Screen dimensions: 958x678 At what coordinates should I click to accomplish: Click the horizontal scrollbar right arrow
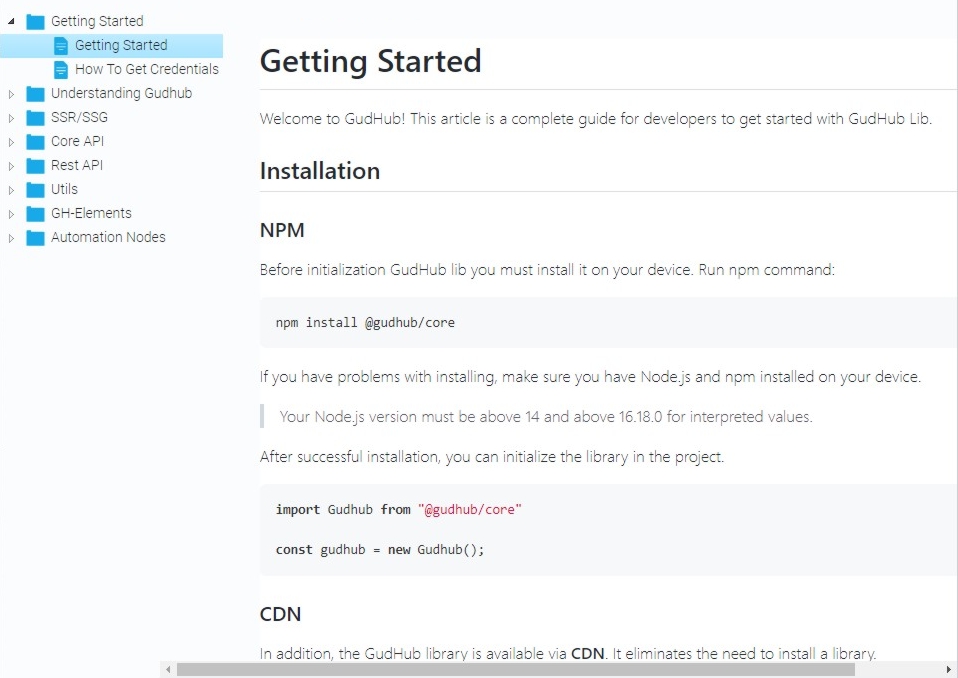pos(948,669)
